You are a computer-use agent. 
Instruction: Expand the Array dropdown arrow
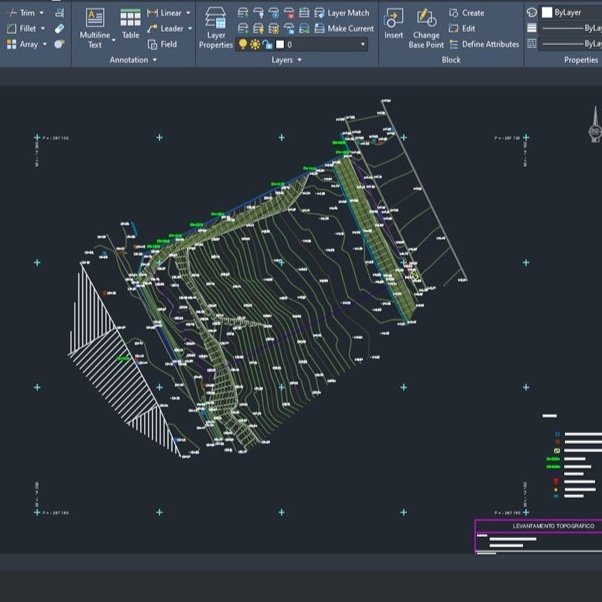coord(44,44)
